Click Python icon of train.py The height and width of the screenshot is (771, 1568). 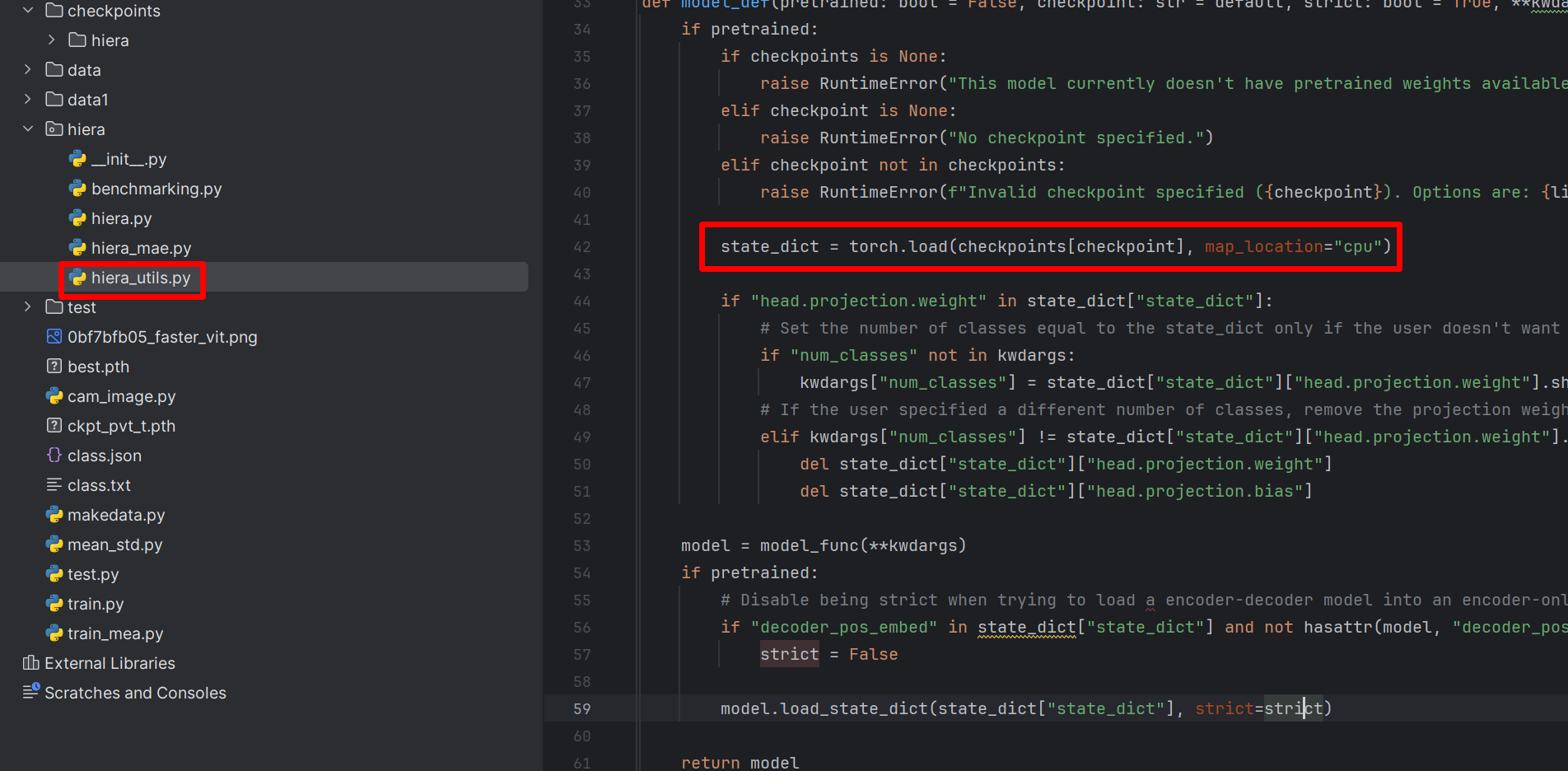coord(54,604)
